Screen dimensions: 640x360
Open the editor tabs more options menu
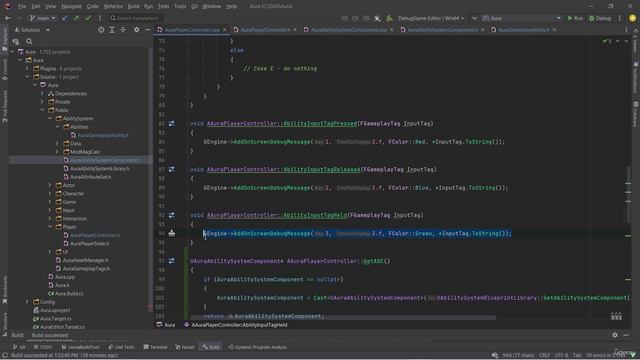tap(626, 30)
